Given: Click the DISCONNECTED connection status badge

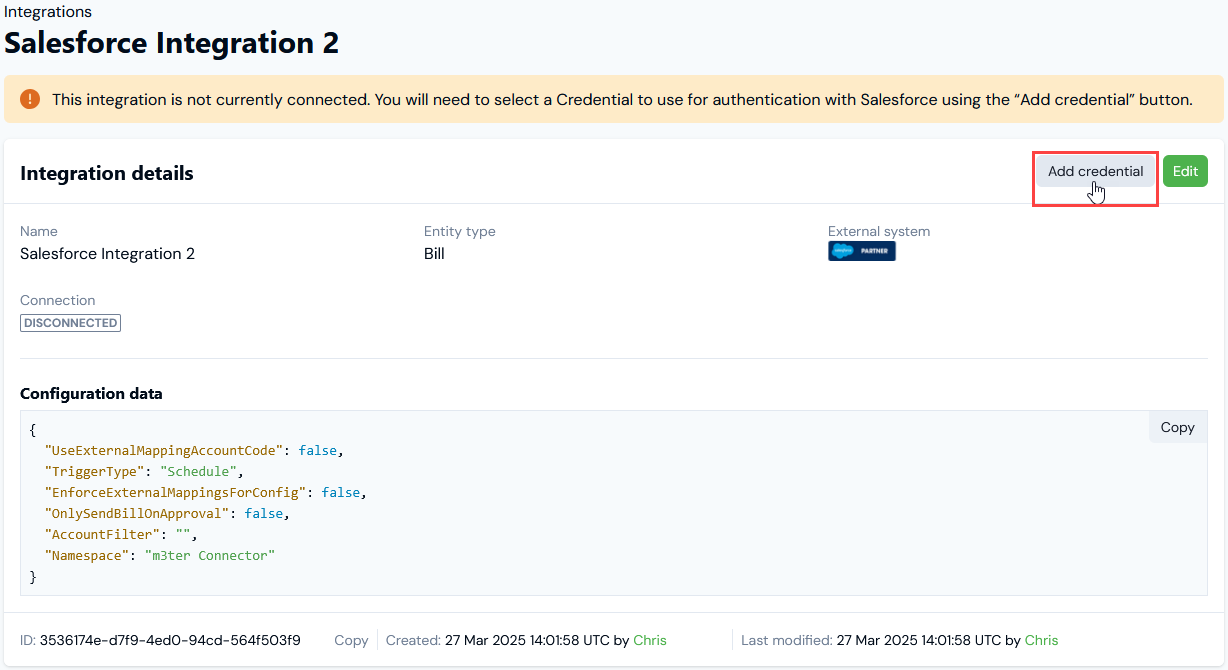Looking at the screenshot, I should [70, 323].
